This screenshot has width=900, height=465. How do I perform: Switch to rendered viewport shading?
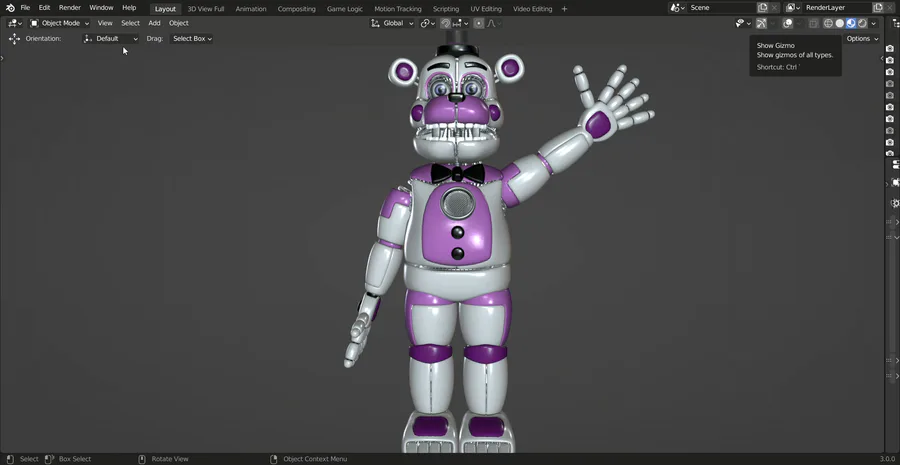coord(862,23)
